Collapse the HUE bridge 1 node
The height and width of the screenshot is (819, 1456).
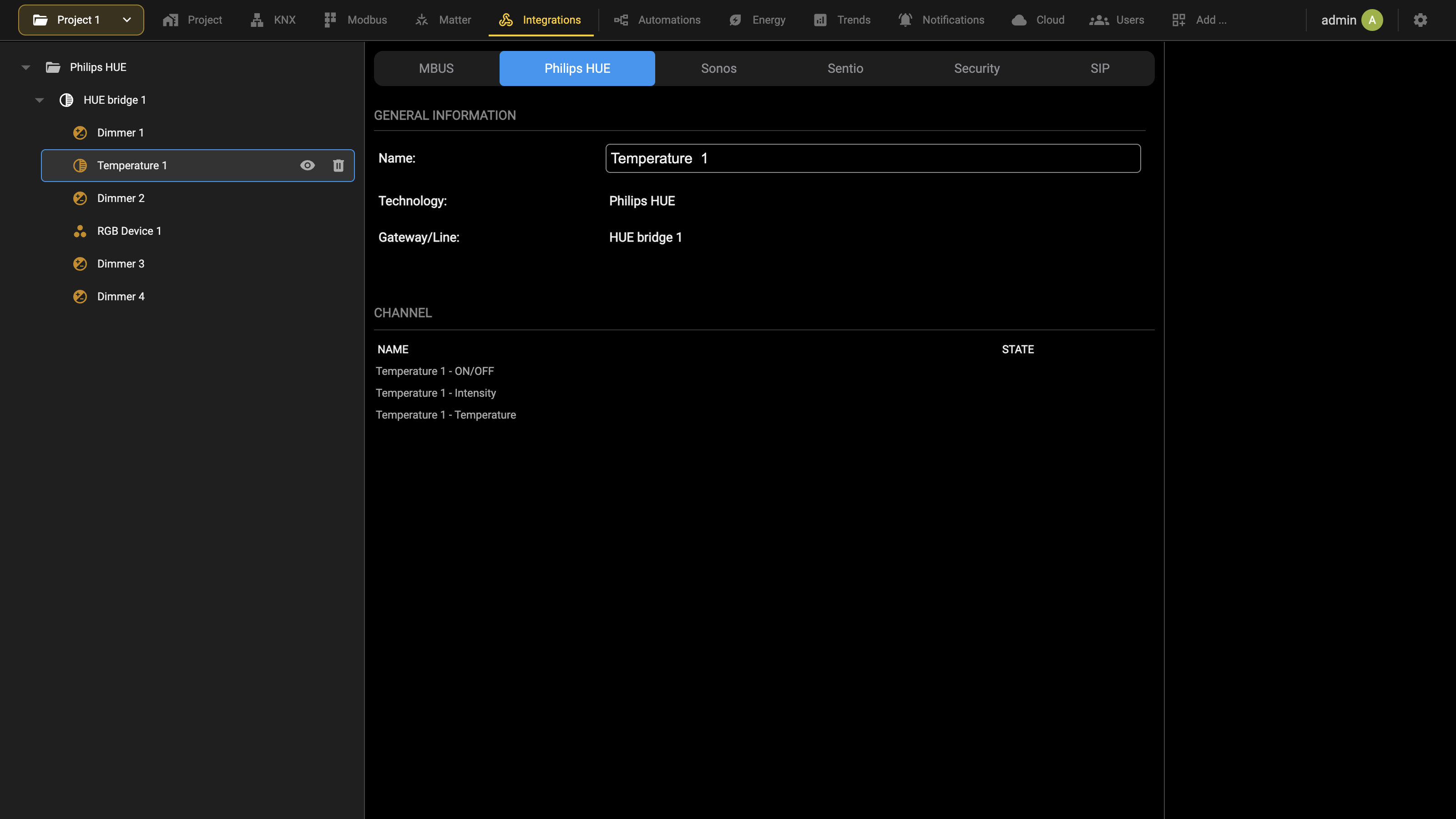(x=40, y=100)
